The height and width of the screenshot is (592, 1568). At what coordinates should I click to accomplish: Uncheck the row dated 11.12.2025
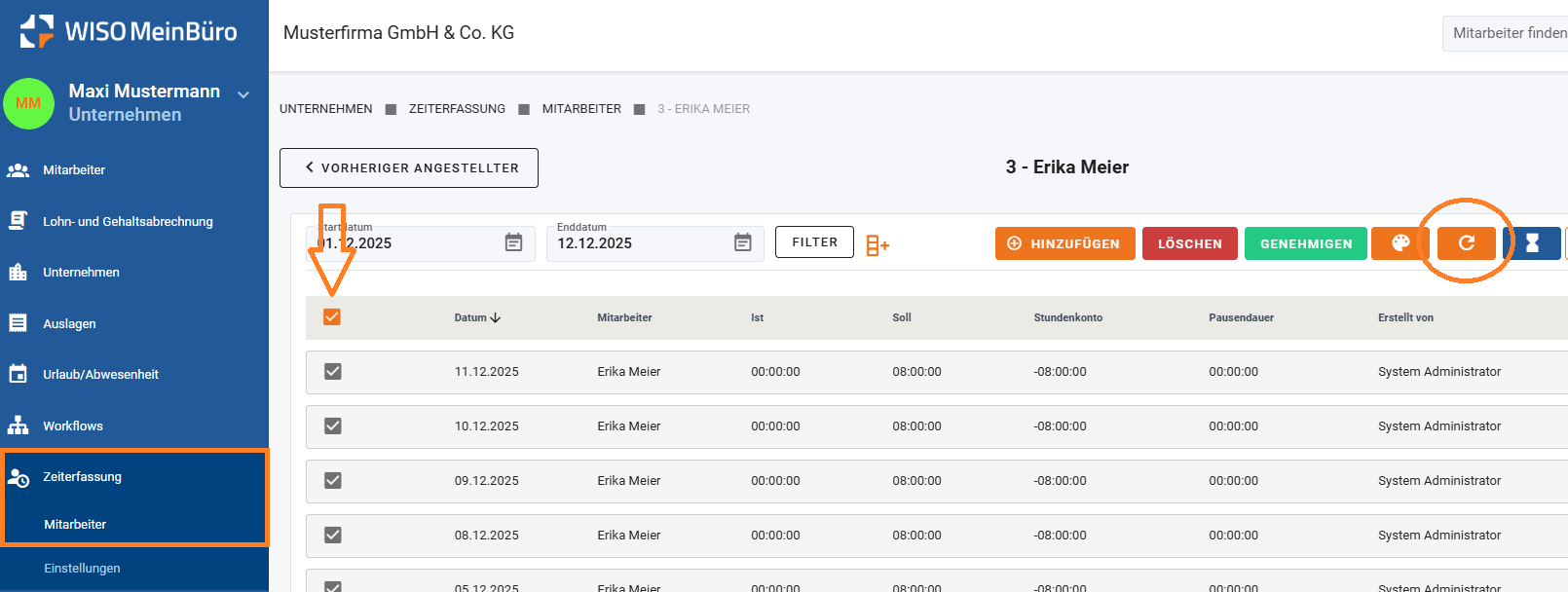click(x=333, y=372)
